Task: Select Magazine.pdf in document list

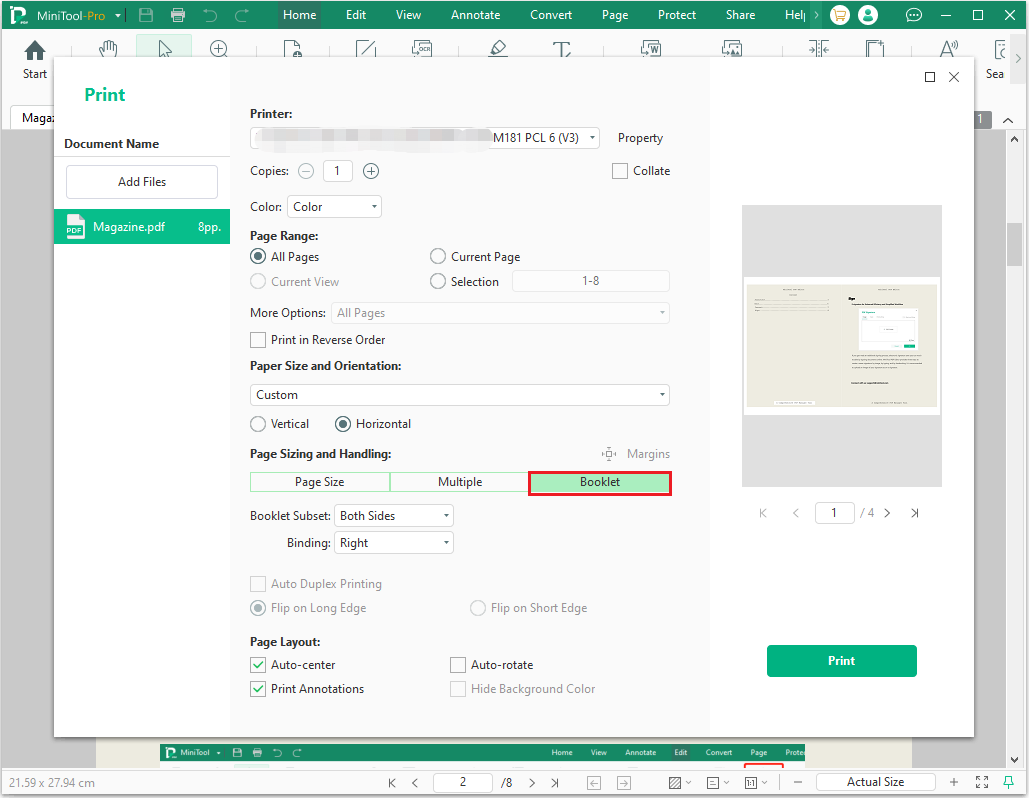Action: (142, 227)
